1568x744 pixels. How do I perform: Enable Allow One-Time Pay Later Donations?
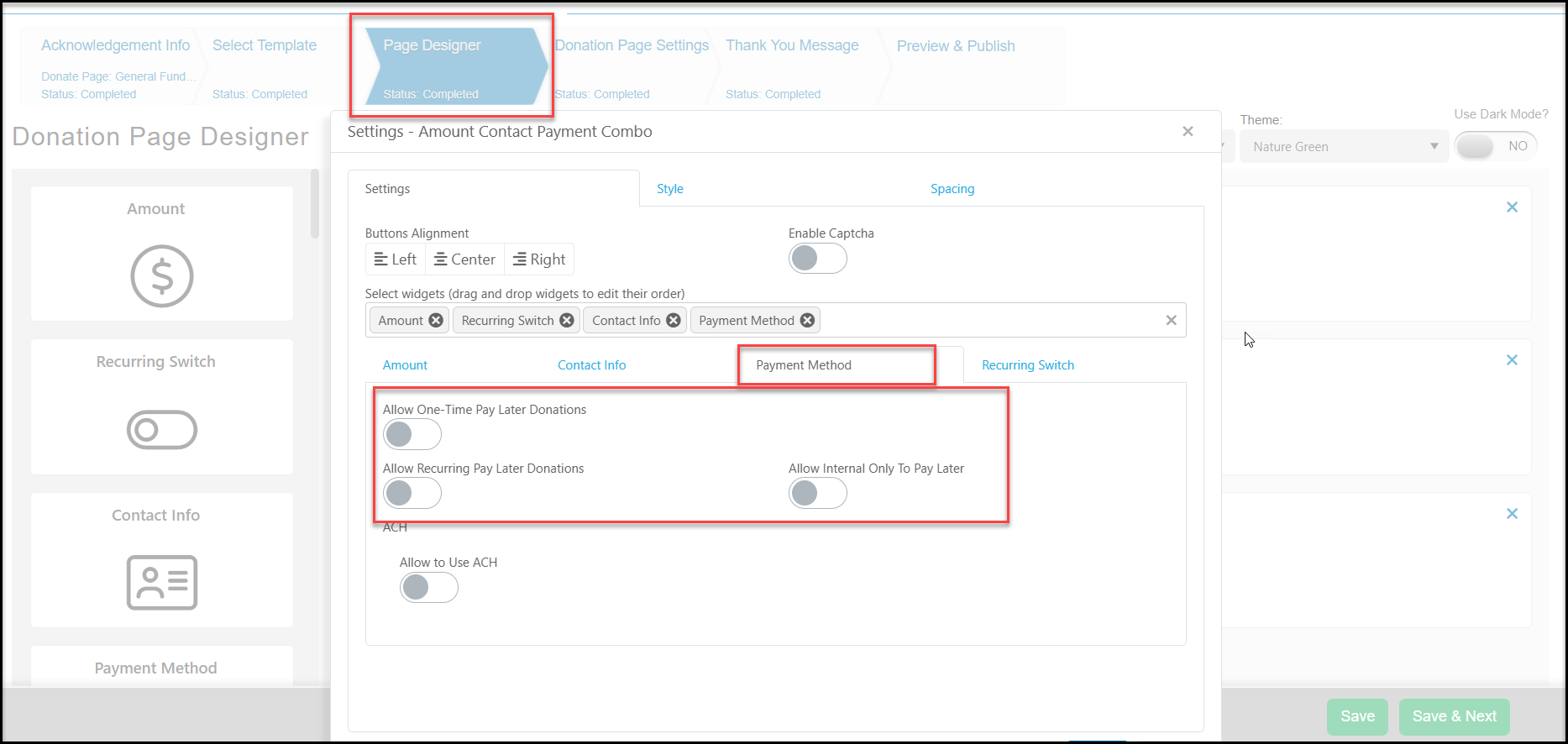click(x=412, y=434)
